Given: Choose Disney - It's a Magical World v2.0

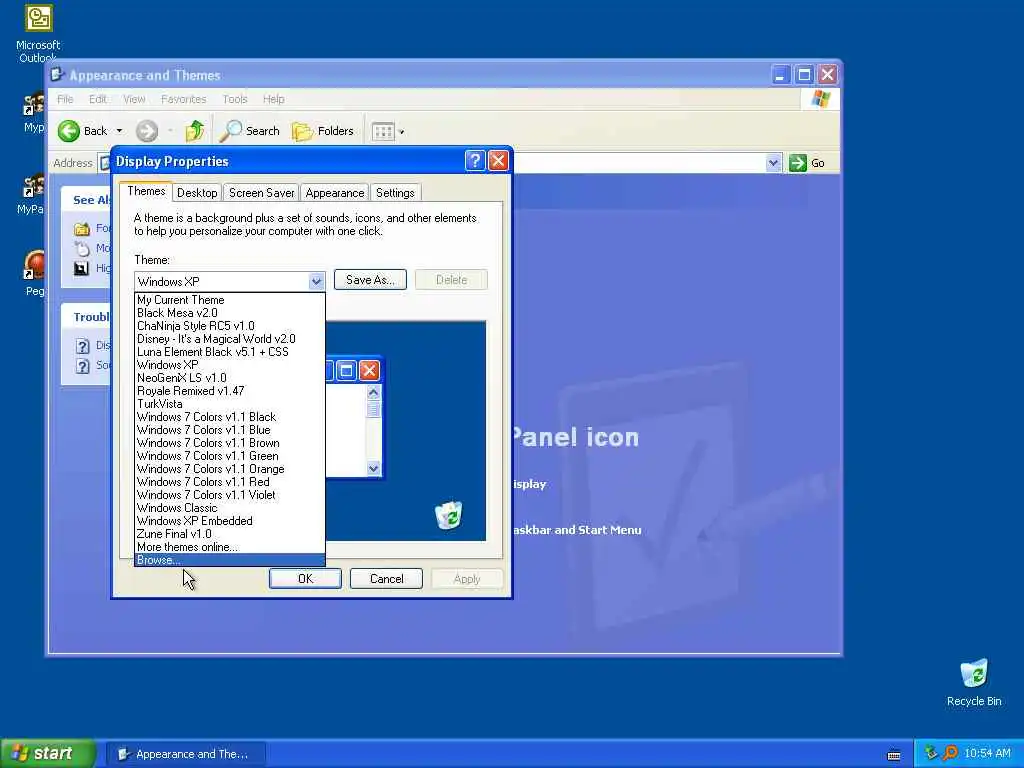Looking at the screenshot, I should pyautogui.click(x=229, y=339).
